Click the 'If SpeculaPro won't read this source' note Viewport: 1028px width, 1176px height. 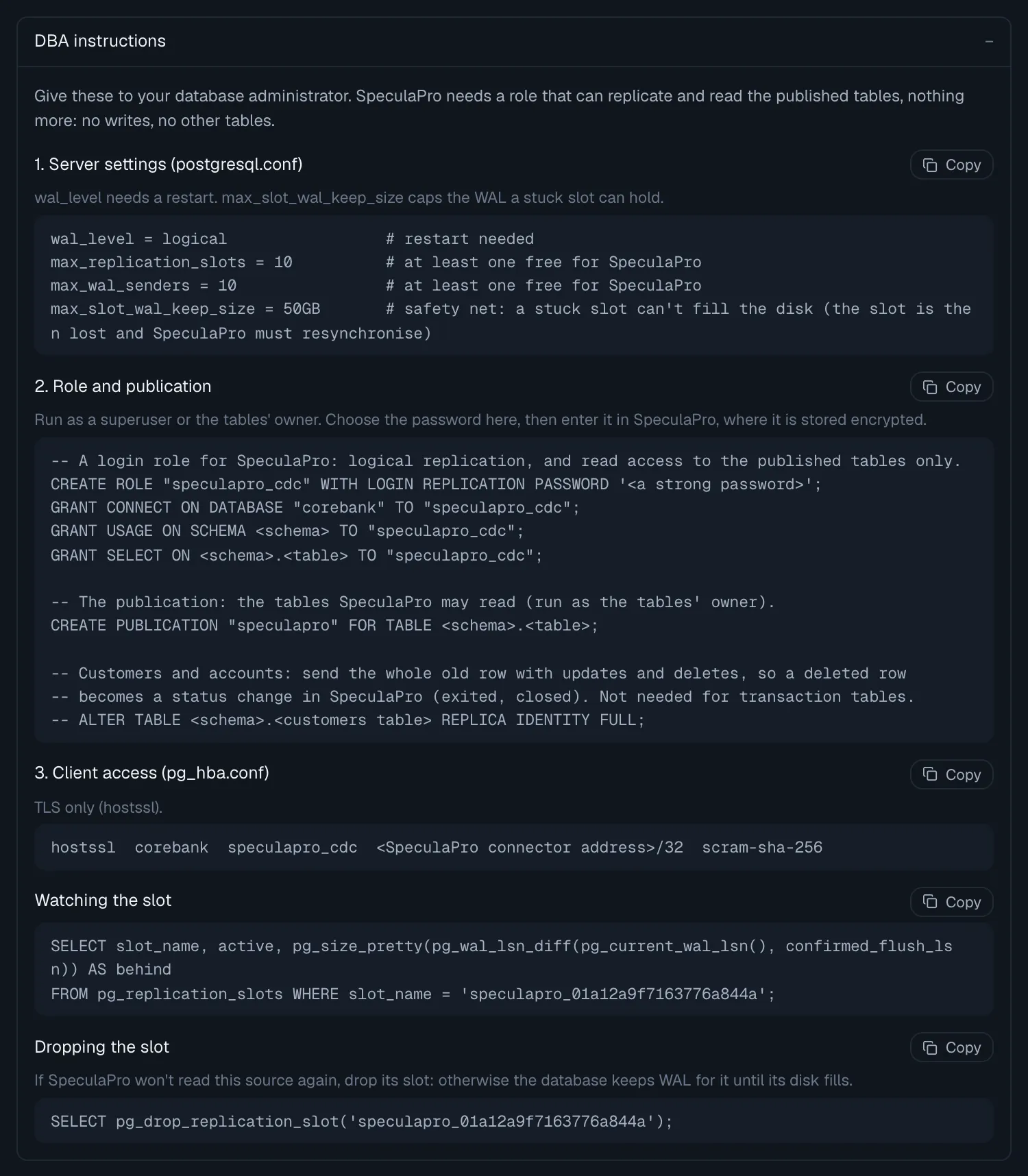(443, 1080)
